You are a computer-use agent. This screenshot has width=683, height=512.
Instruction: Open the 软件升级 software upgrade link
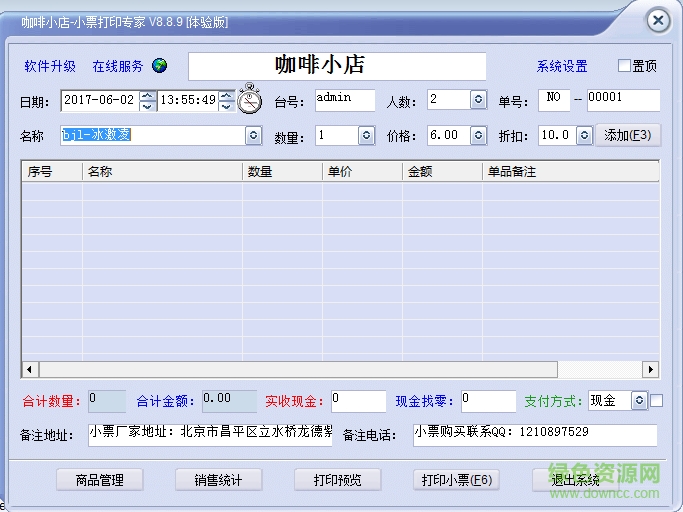click(50, 67)
